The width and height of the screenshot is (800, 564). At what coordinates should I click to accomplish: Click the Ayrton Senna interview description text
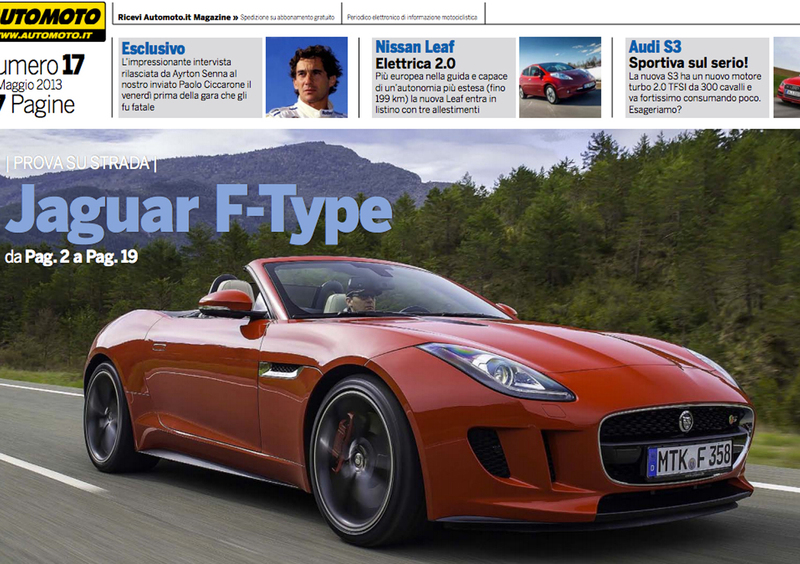[x=187, y=85]
